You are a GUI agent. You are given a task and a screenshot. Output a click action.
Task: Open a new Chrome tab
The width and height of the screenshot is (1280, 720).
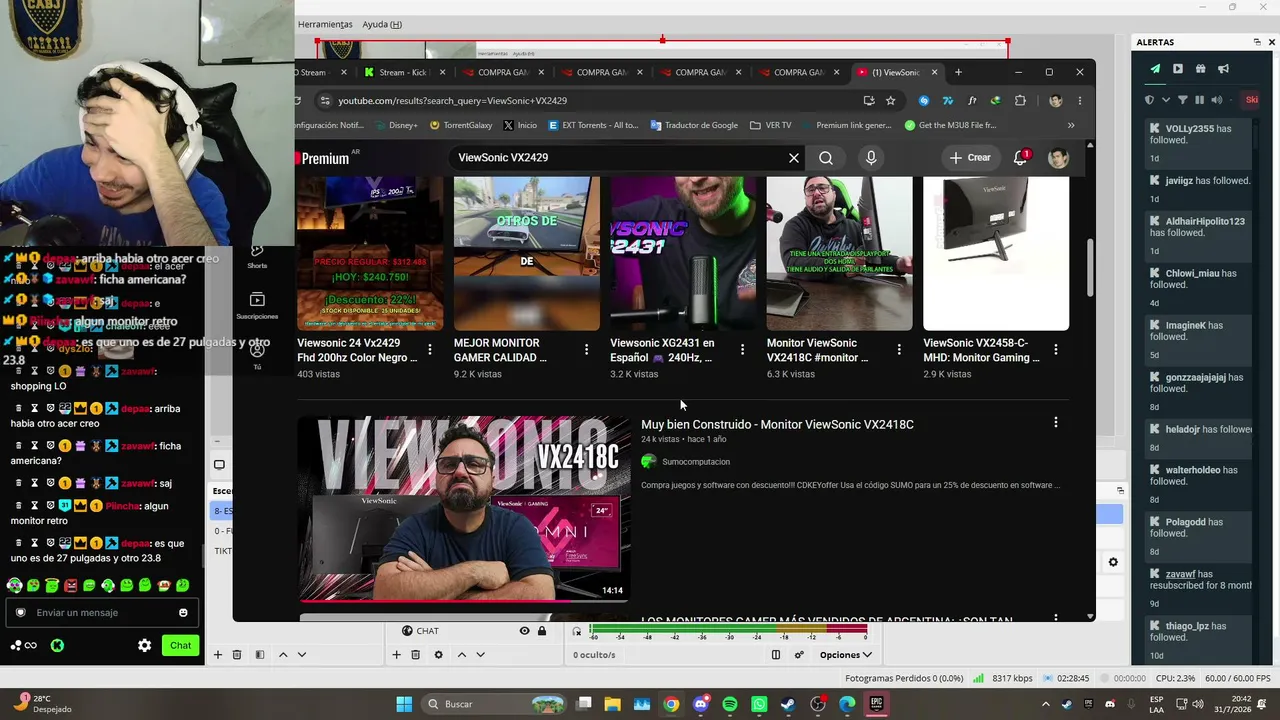(x=958, y=72)
